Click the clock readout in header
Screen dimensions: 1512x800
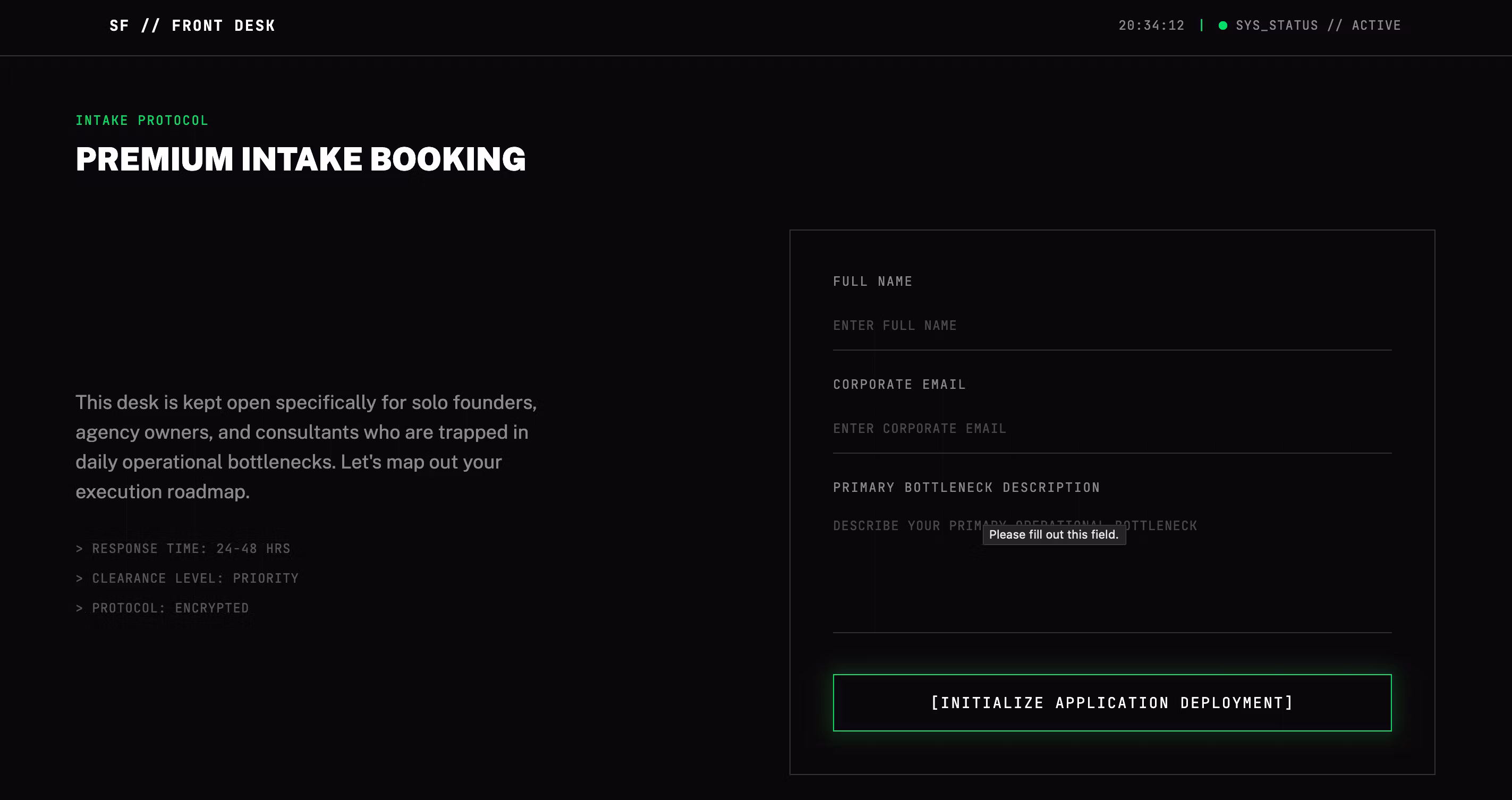pyautogui.click(x=1151, y=25)
